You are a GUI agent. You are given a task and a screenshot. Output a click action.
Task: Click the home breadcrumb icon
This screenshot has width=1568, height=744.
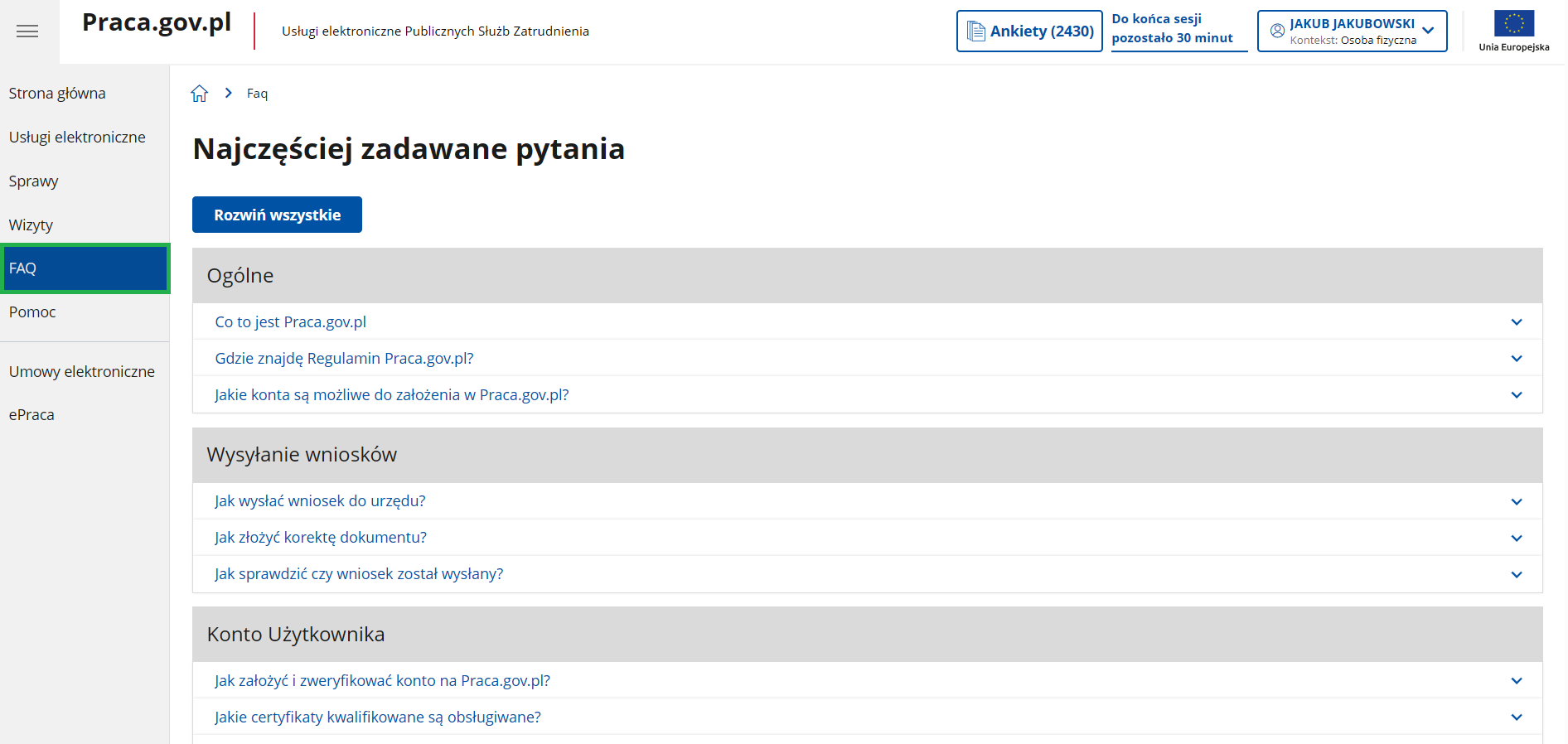[200, 94]
